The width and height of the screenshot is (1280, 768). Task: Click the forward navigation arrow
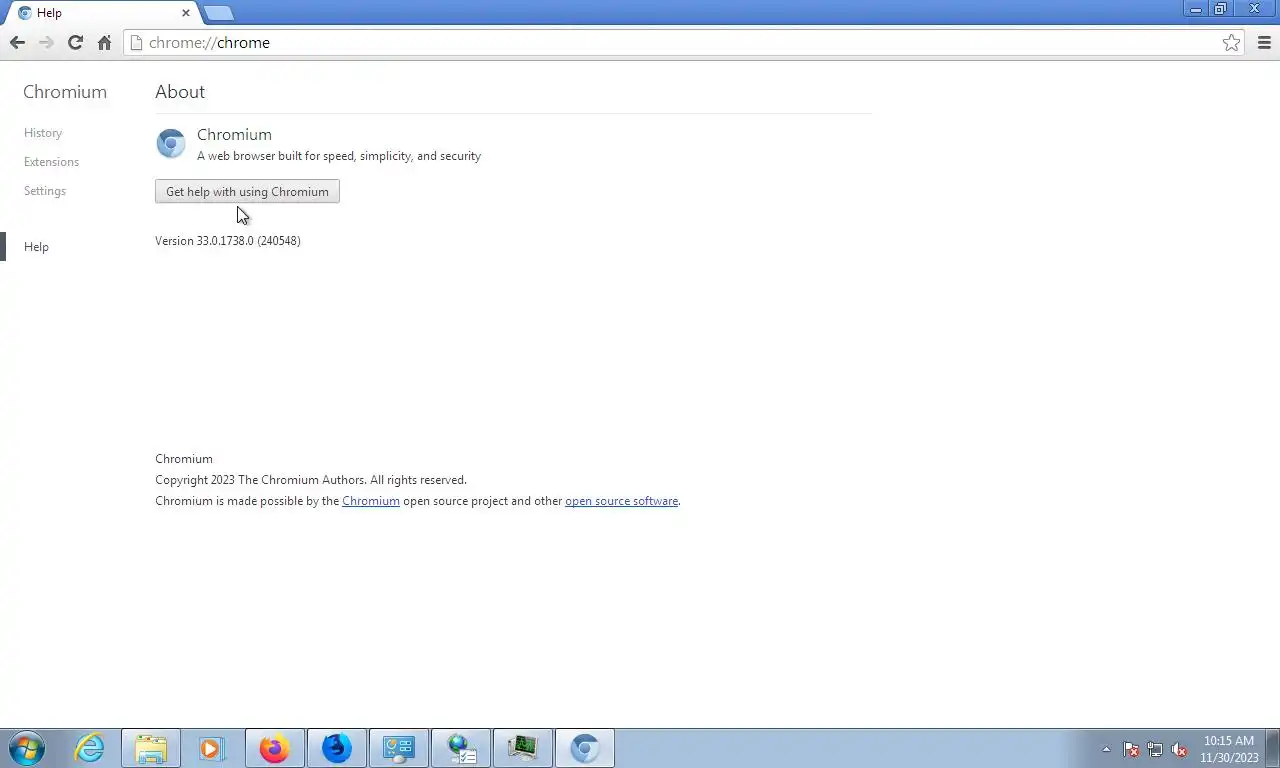pyautogui.click(x=46, y=42)
